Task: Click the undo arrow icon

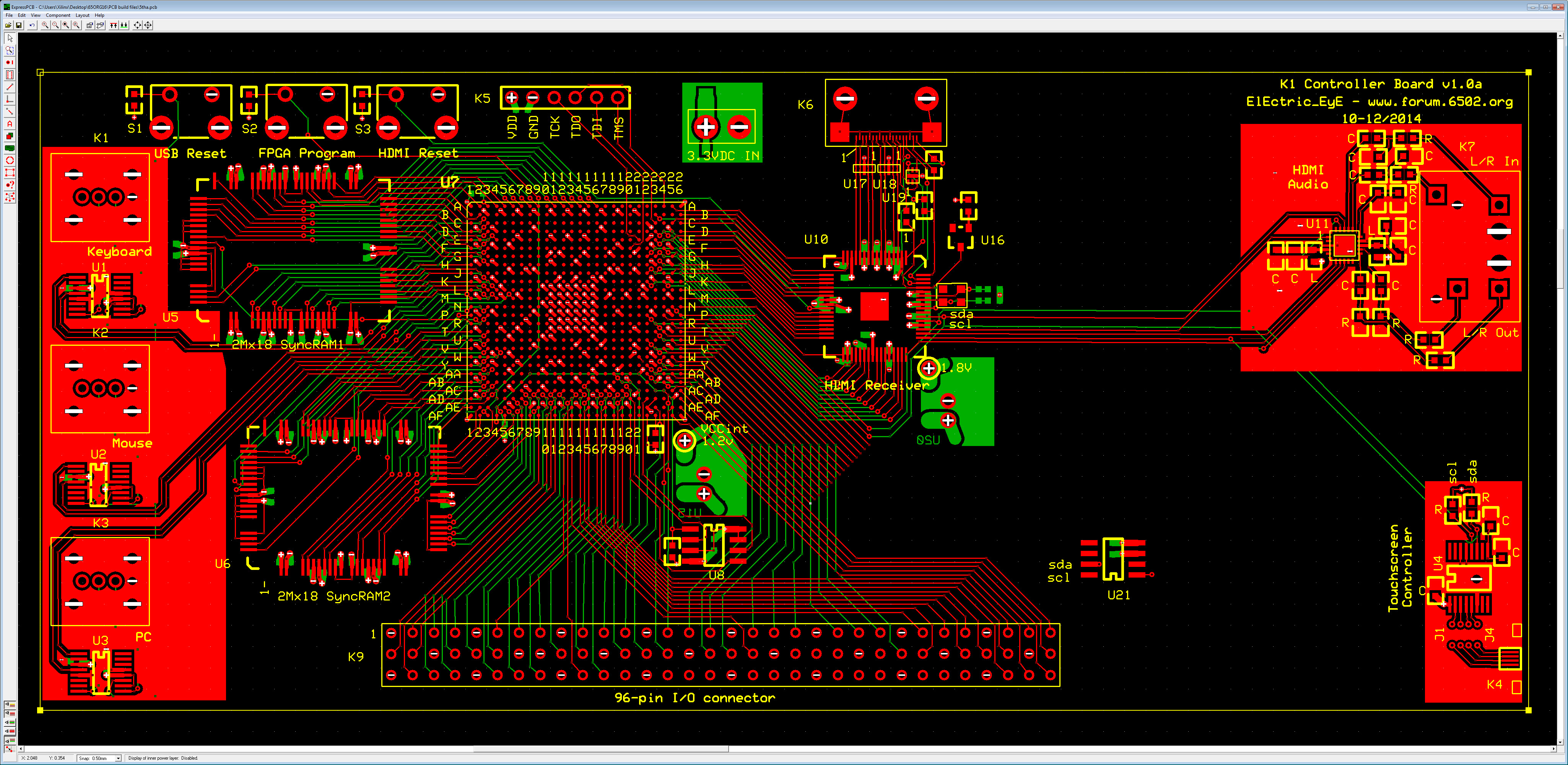Action: [32, 25]
